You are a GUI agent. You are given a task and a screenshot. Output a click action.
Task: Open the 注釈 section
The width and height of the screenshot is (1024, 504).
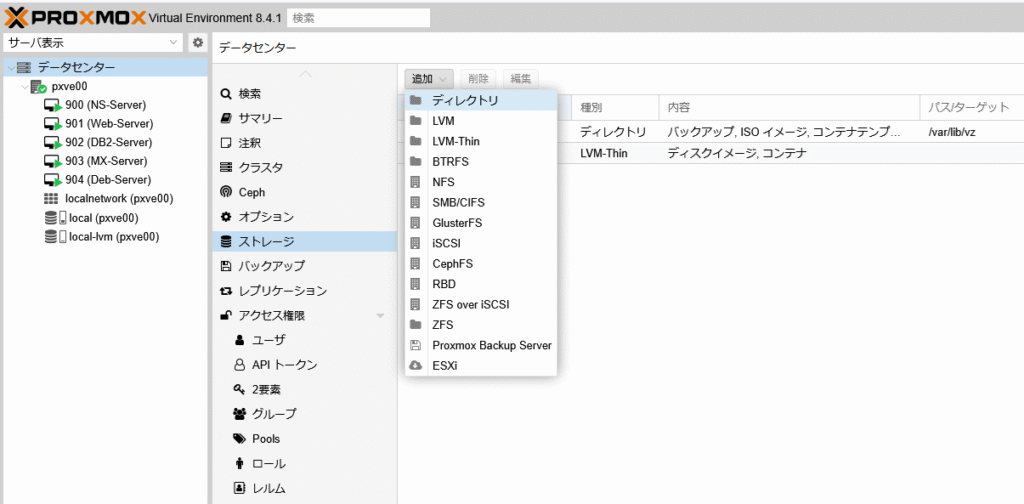305,143
